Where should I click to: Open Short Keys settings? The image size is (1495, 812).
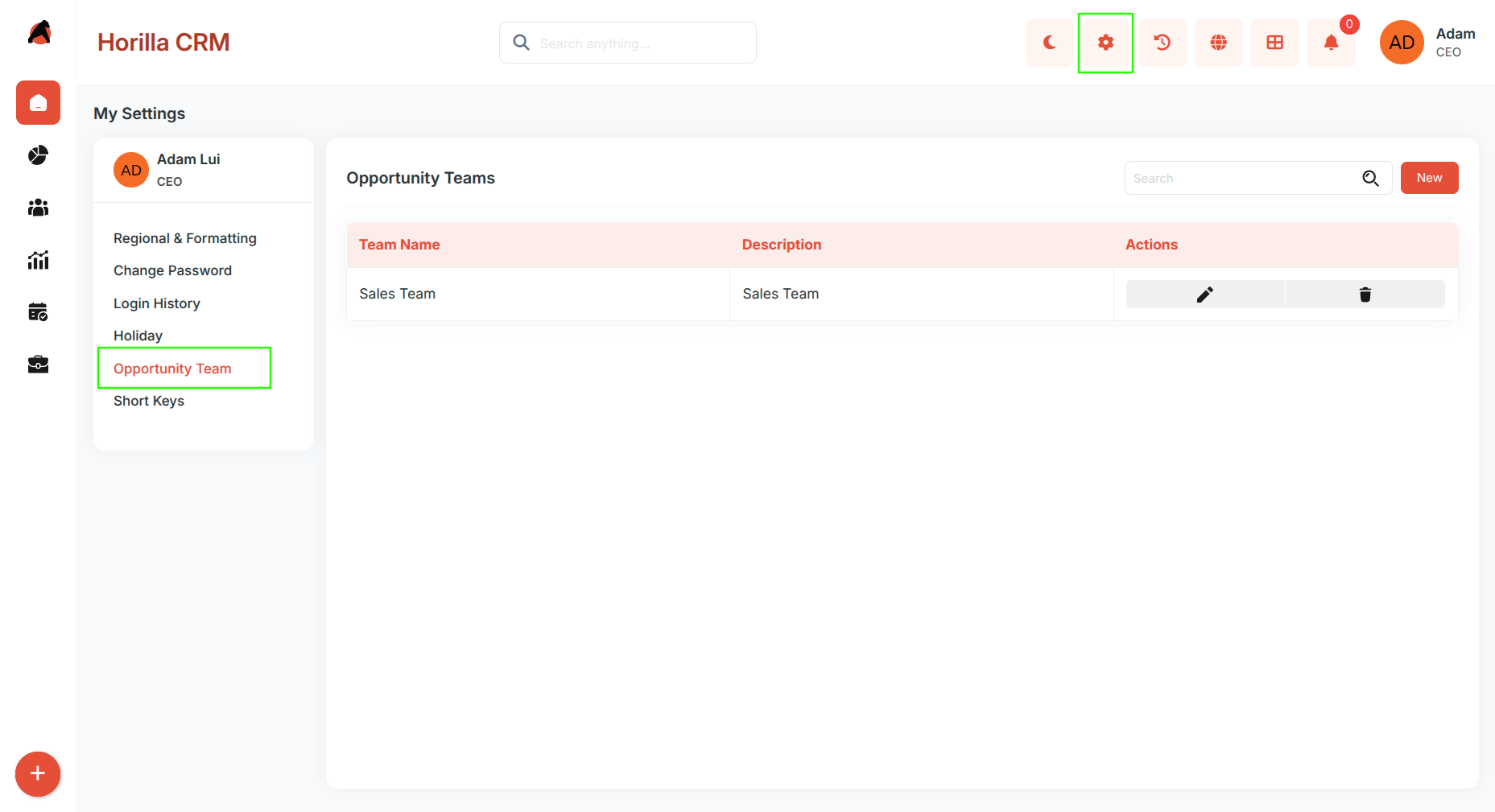[x=149, y=401]
